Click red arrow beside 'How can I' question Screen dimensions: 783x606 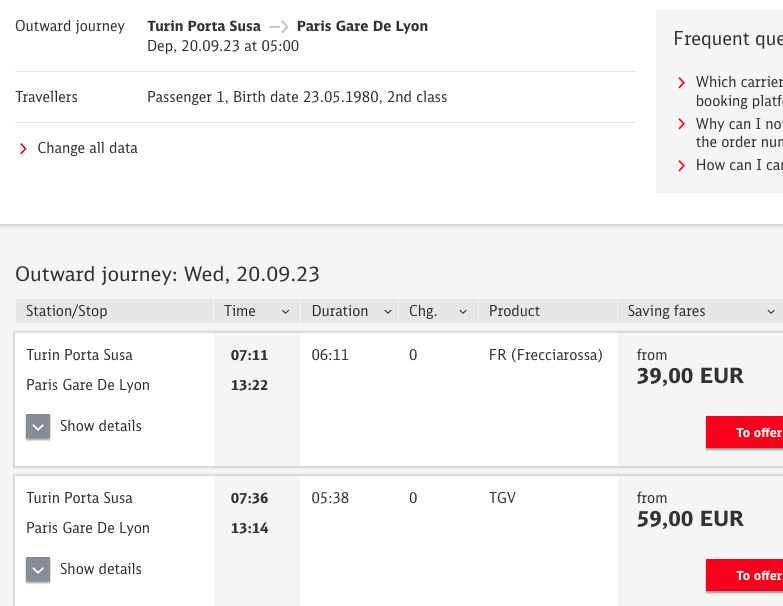682,166
